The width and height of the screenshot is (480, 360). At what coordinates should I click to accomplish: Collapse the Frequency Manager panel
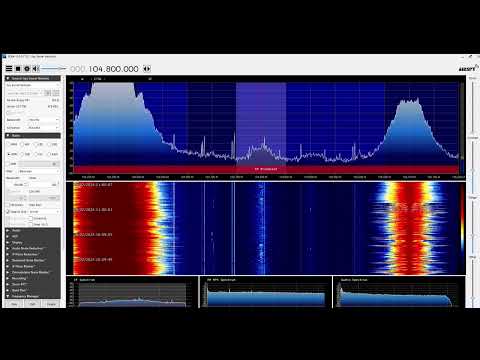pyautogui.click(x=33, y=296)
